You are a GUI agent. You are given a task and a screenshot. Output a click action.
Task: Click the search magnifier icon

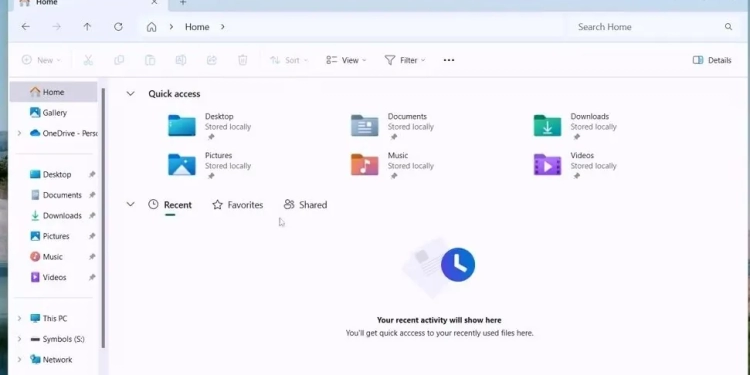(x=728, y=27)
